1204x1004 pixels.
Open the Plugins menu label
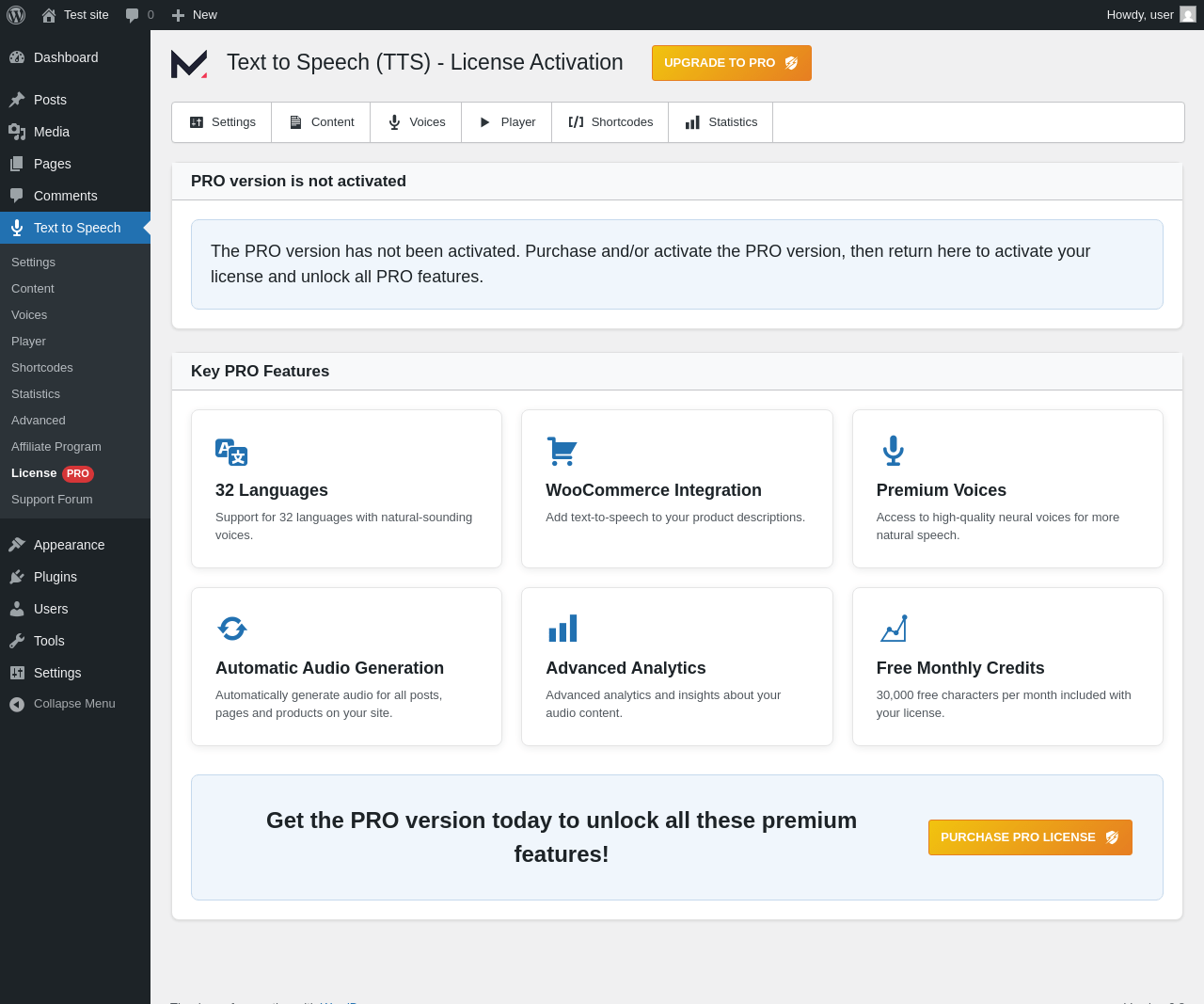click(x=55, y=577)
